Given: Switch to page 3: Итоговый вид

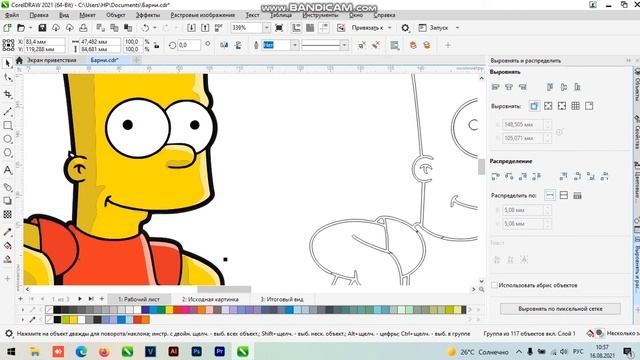Looking at the screenshot, I should point(282,299).
